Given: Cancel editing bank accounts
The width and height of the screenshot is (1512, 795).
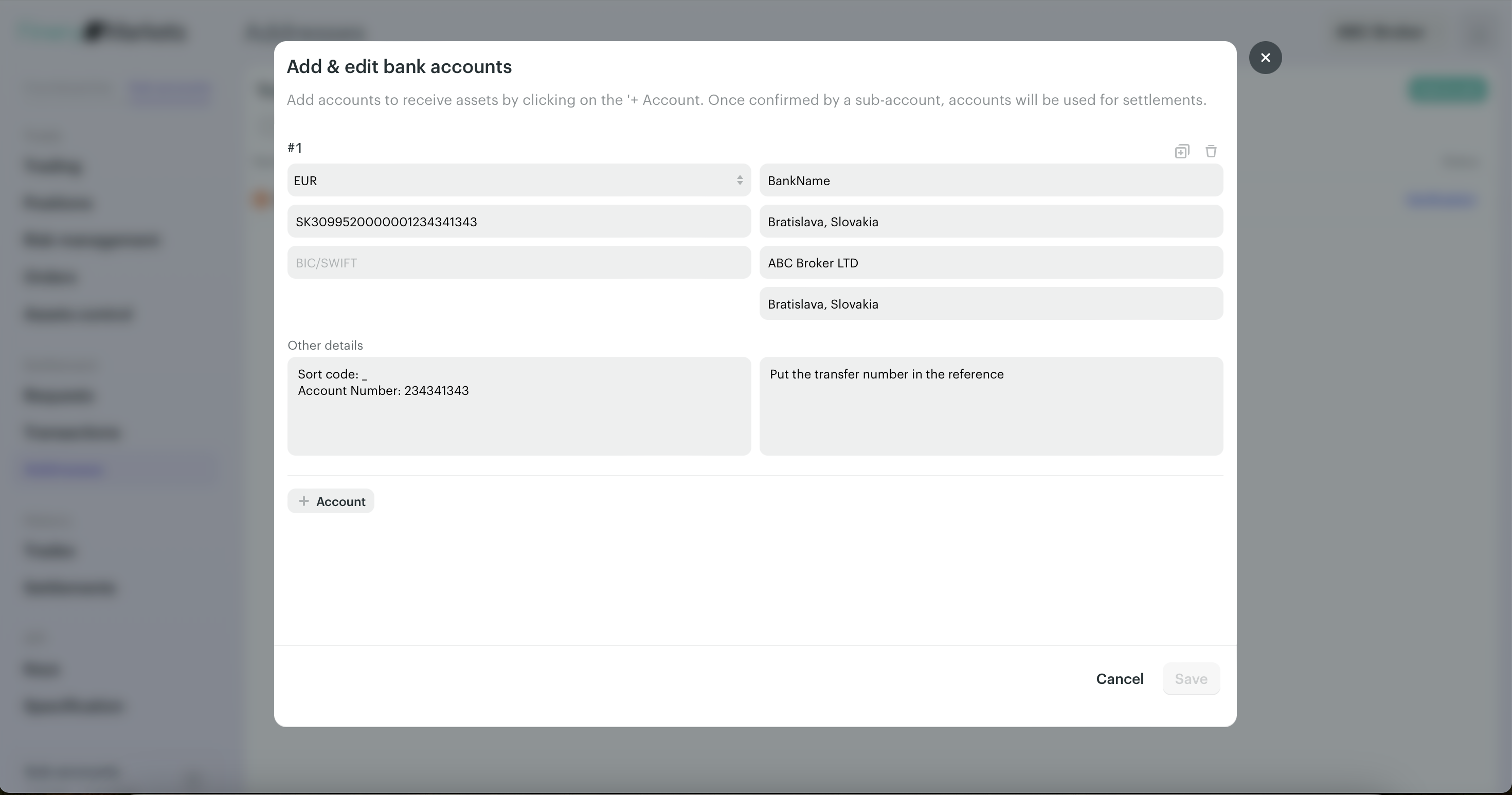Looking at the screenshot, I should (x=1120, y=679).
